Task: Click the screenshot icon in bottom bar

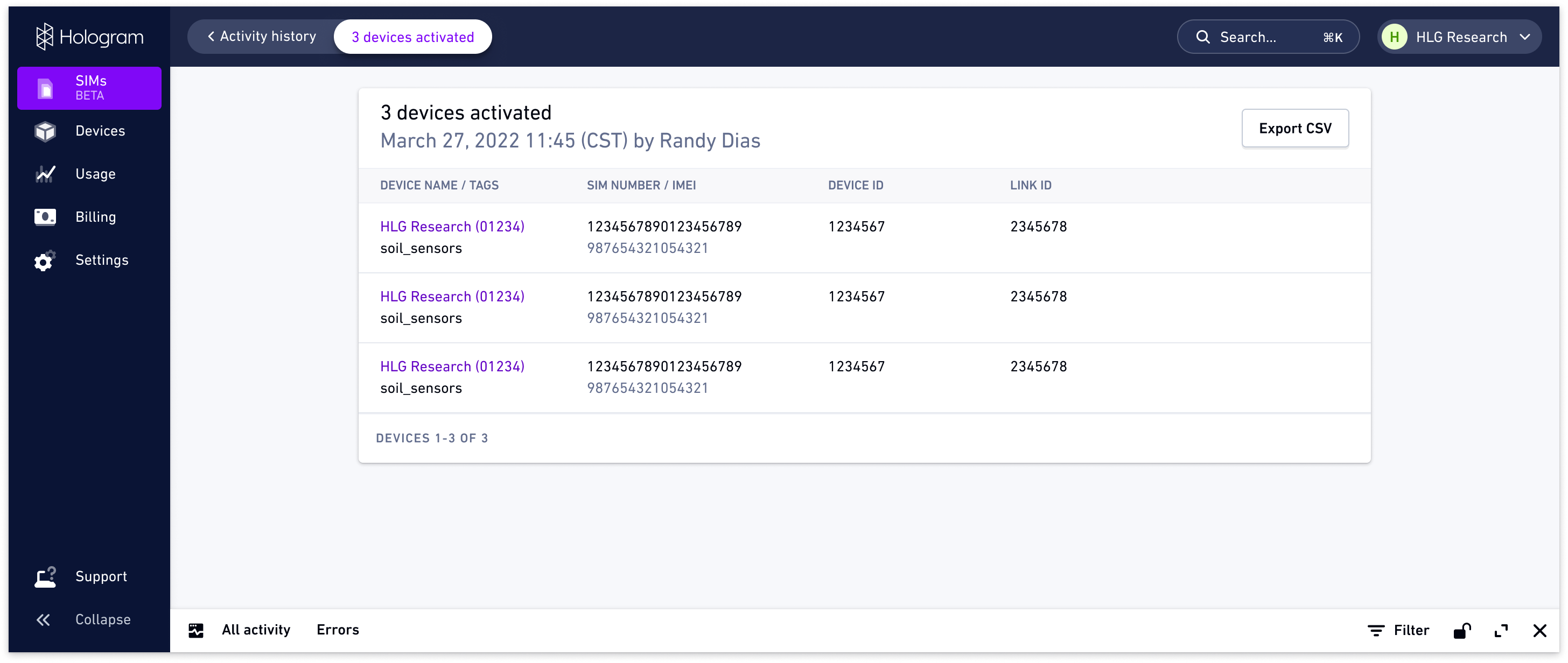Action: [196, 630]
